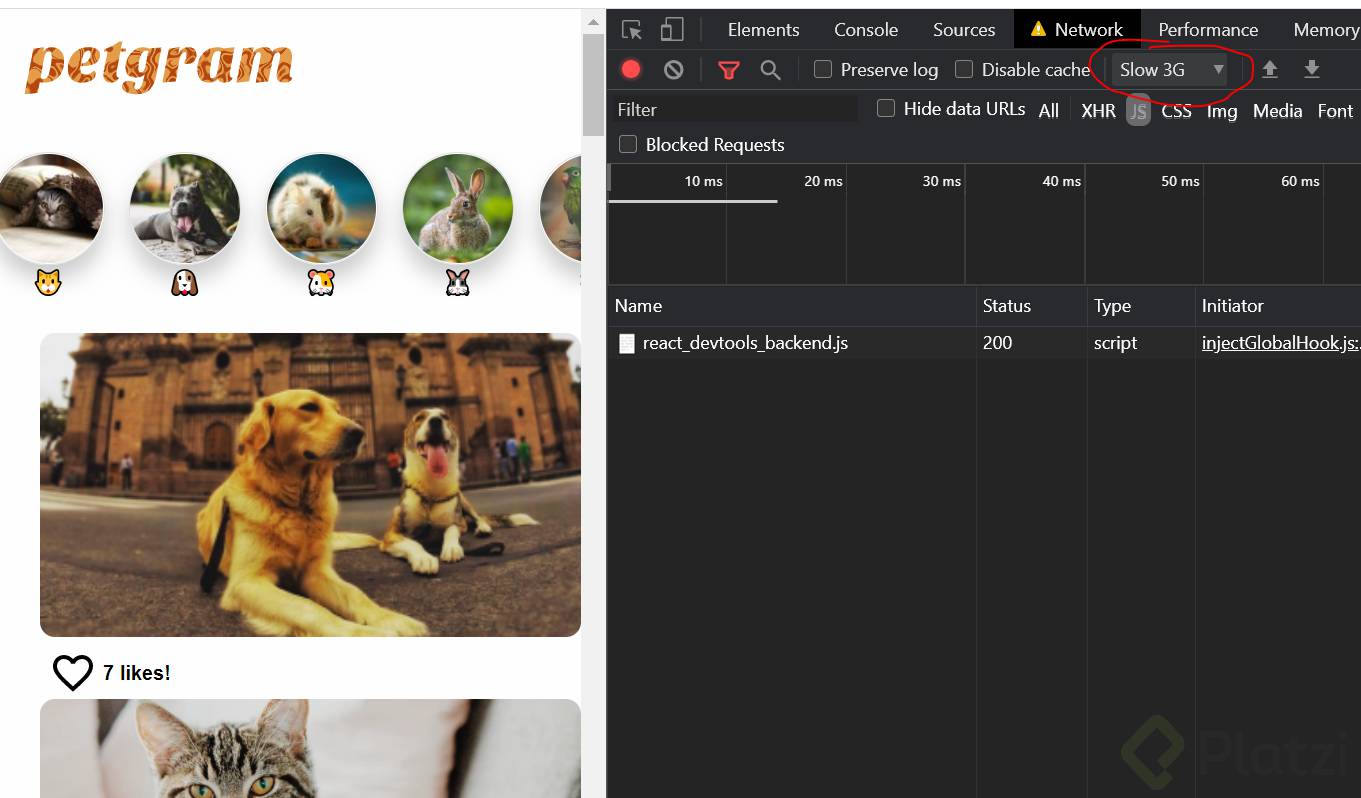Click the 30 ms timeline marker
This screenshot has width=1361, height=798.
click(x=941, y=181)
